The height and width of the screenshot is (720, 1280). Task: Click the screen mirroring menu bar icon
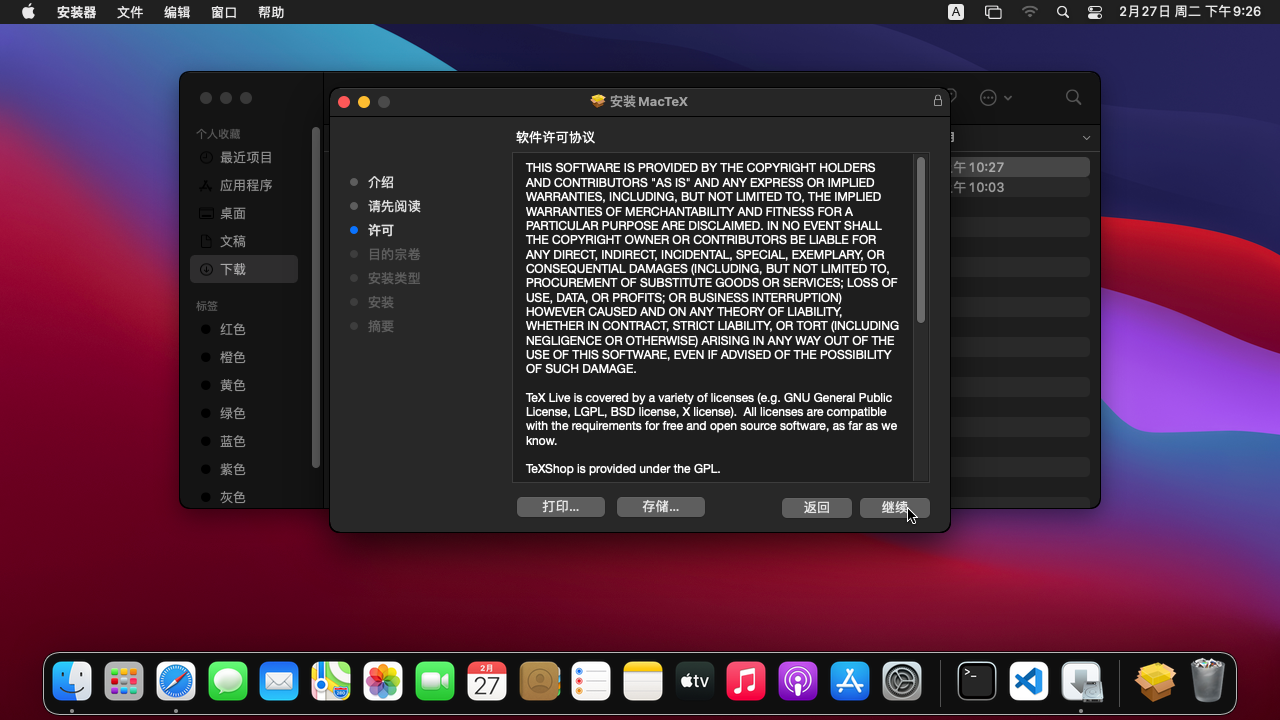(x=993, y=12)
